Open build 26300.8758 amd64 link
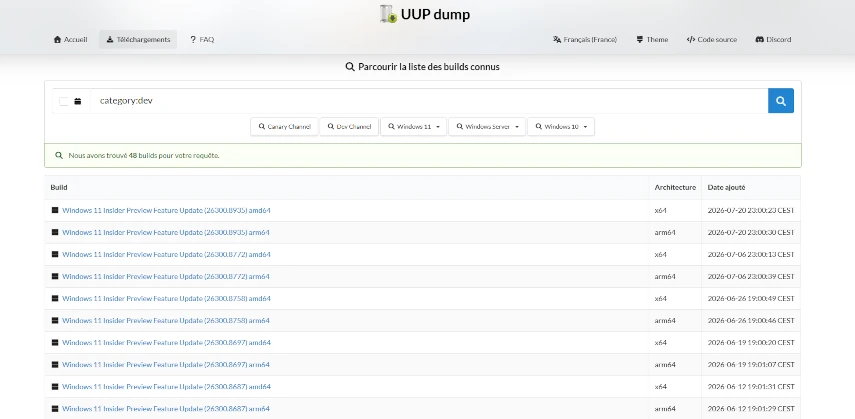Viewport: 855px width, 419px height. [x=166, y=298]
